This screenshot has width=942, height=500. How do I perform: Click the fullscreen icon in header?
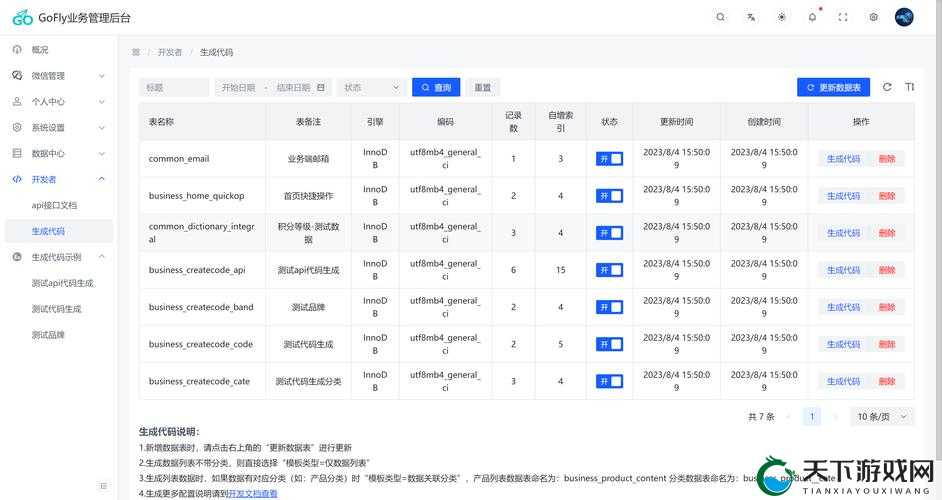(x=843, y=17)
